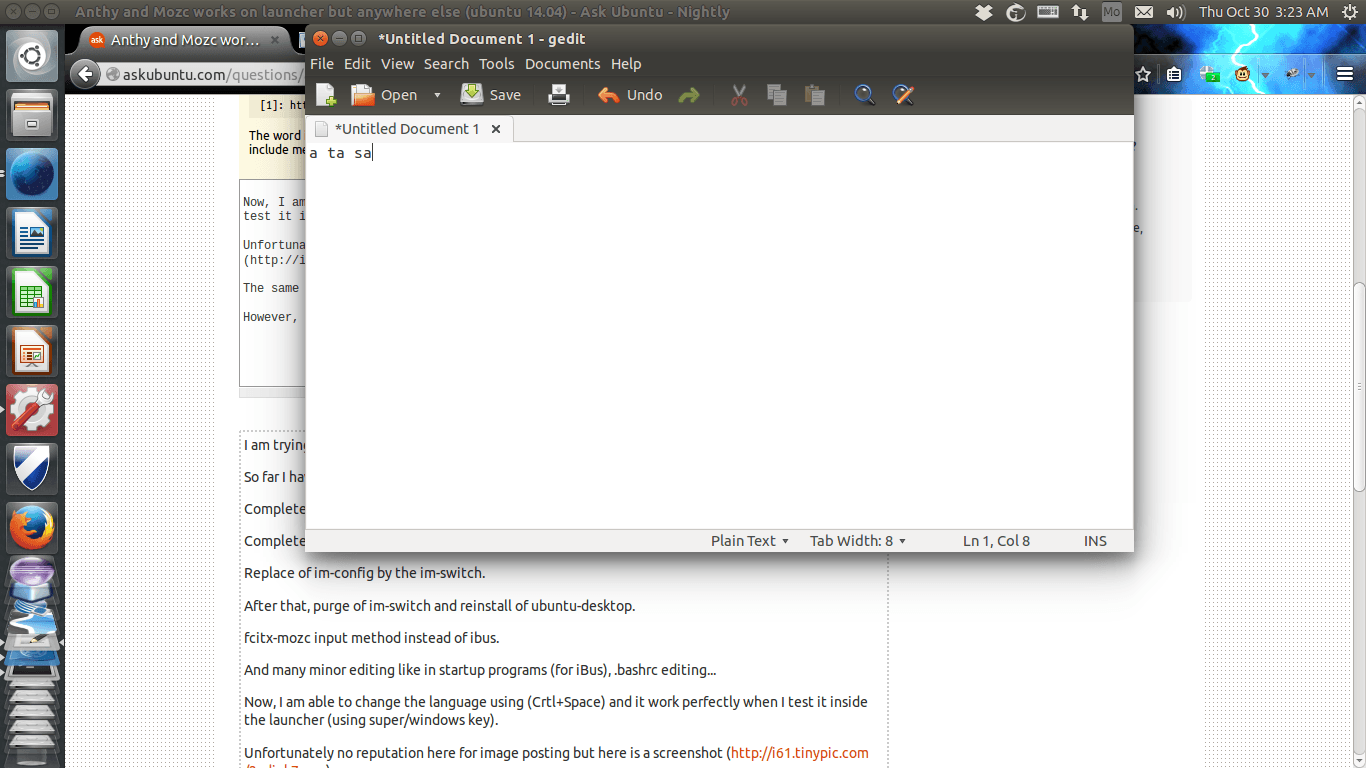The height and width of the screenshot is (768, 1366).
Task: Click the Print icon in gedit toolbar
Action: (559, 95)
